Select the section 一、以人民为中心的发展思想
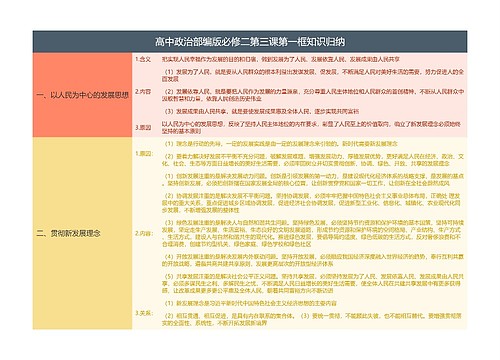The width and height of the screenshot is (500, 360). tap(82, 95)
